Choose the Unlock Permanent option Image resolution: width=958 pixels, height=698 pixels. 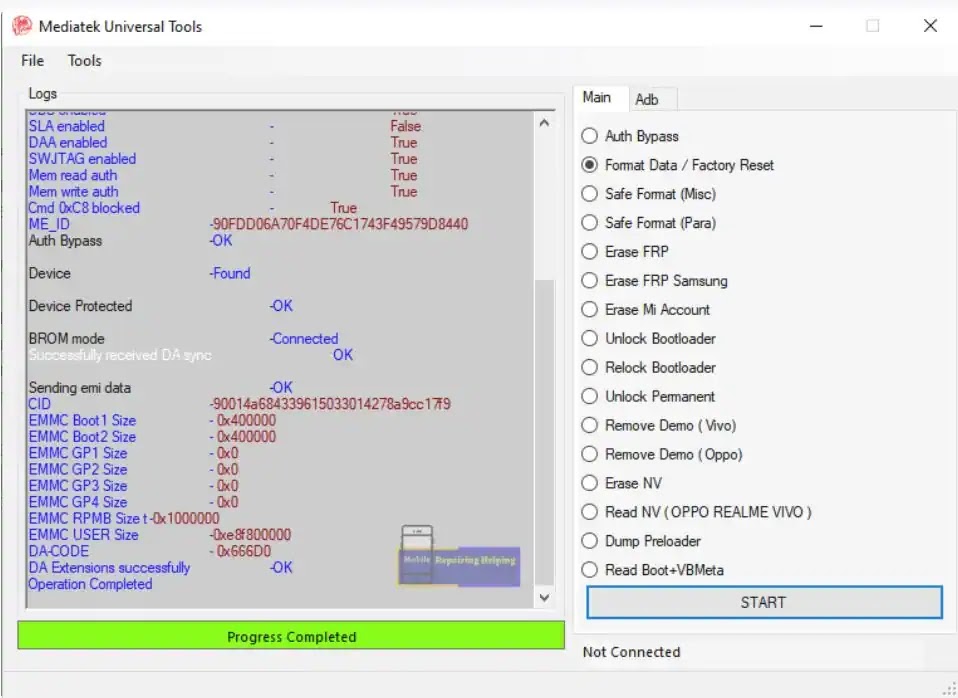[648, 396]
